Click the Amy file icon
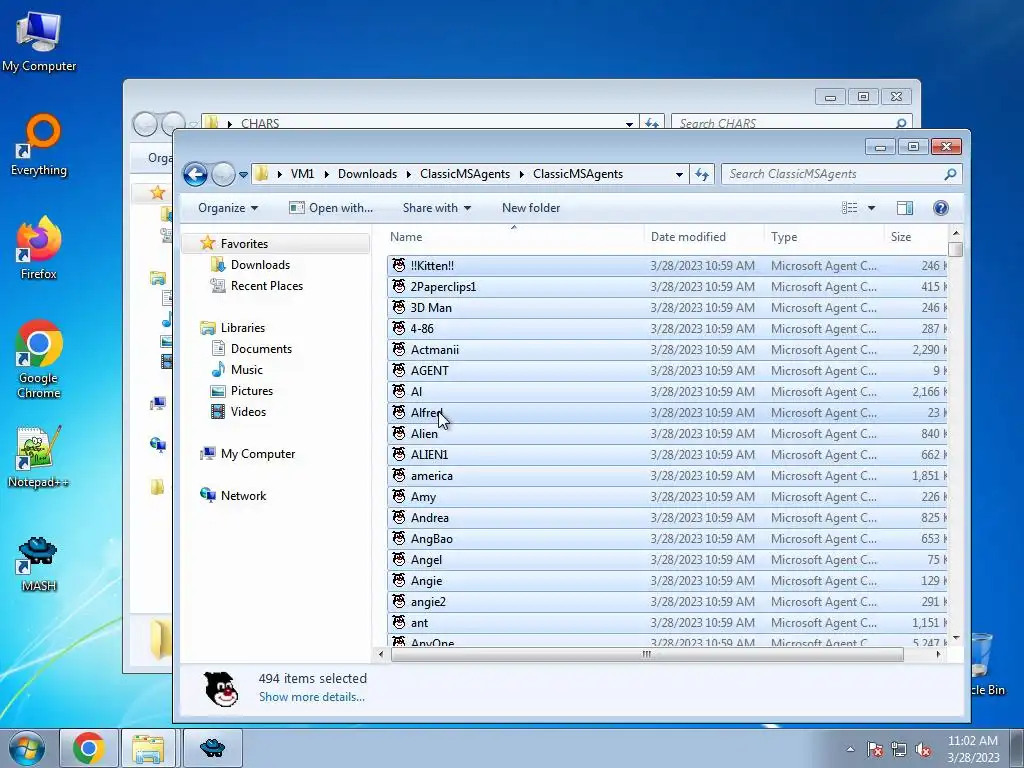Image resolution: width=1024 pixels, height=768 pixels. 399,496
